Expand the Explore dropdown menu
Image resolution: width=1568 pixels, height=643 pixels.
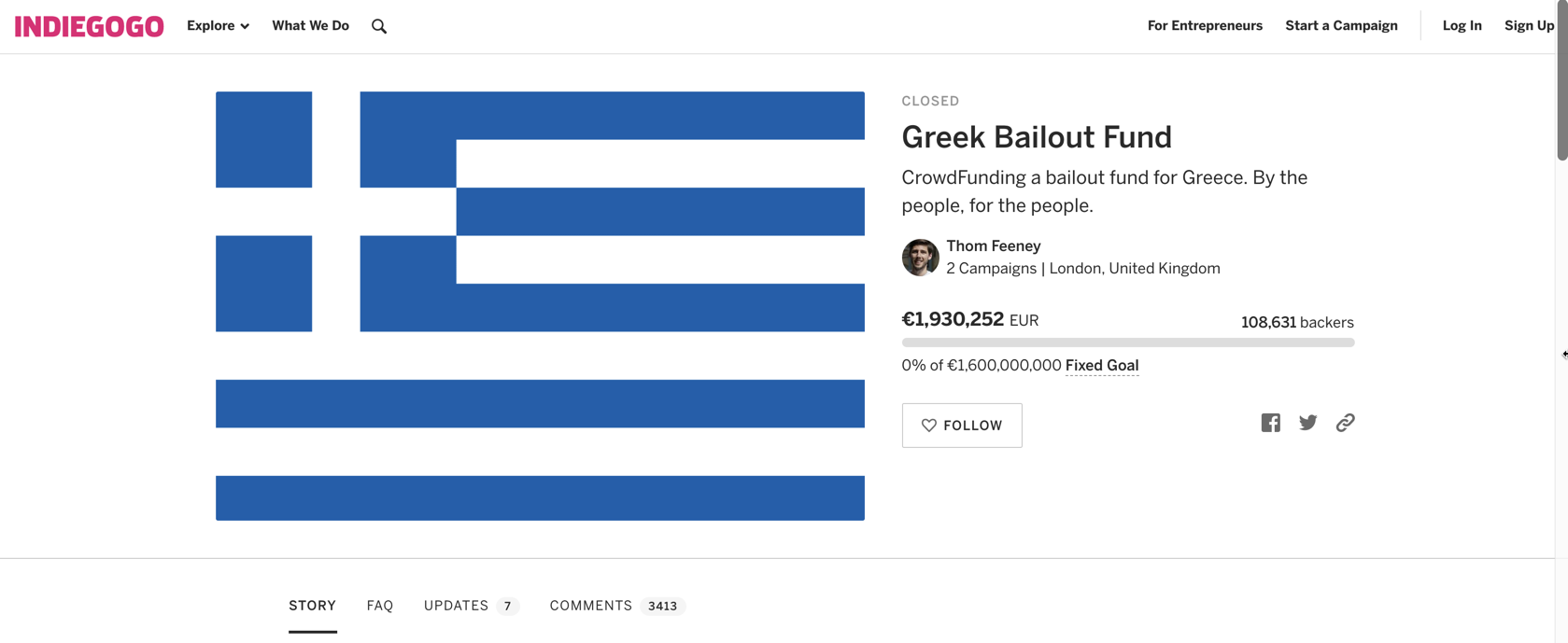pos(218,26)
